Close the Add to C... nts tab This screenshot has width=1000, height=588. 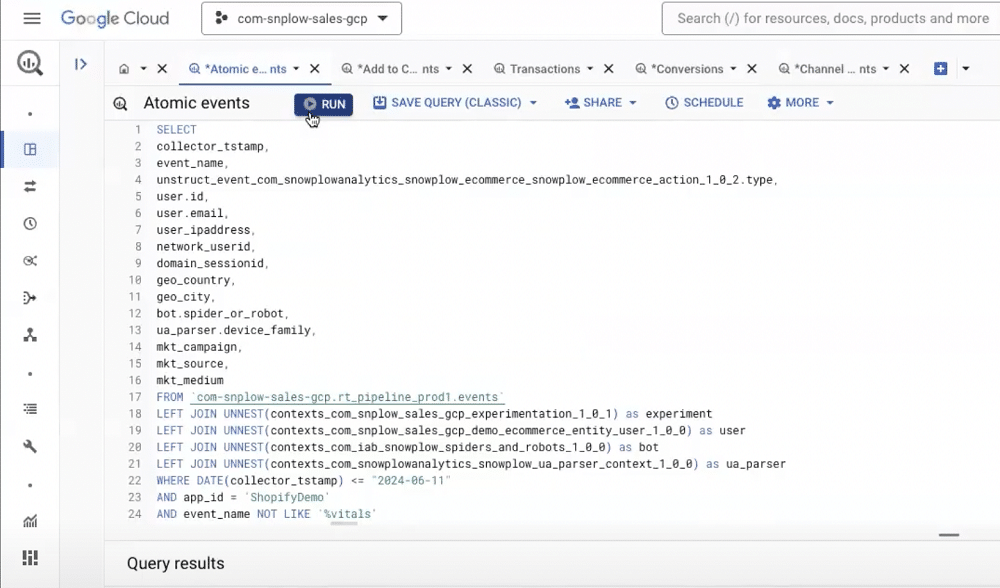(467, 69)
